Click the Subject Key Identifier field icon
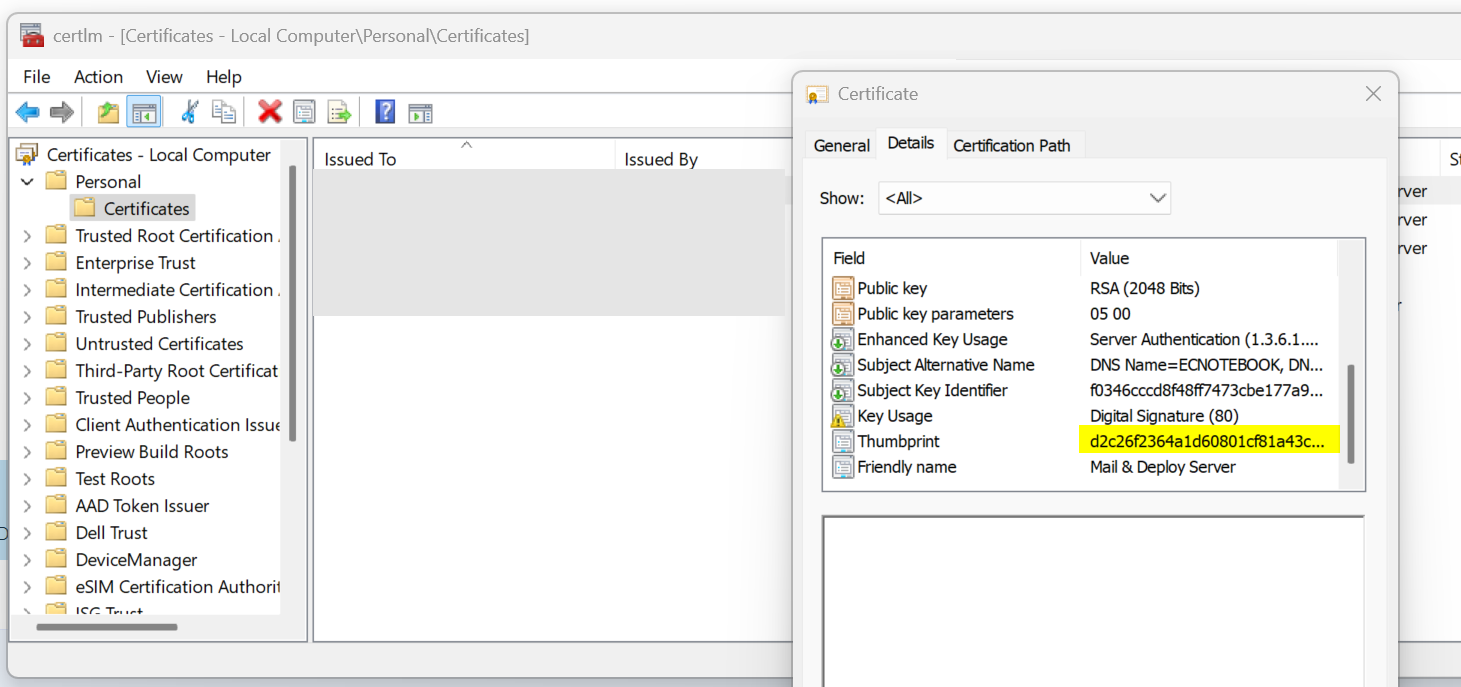 (x=843, y=391)
